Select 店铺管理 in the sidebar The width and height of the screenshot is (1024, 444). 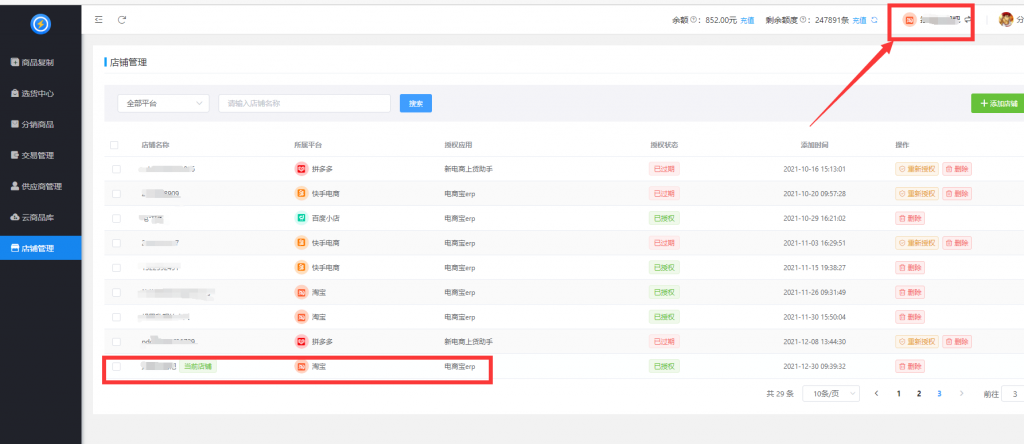click(40, 248)
